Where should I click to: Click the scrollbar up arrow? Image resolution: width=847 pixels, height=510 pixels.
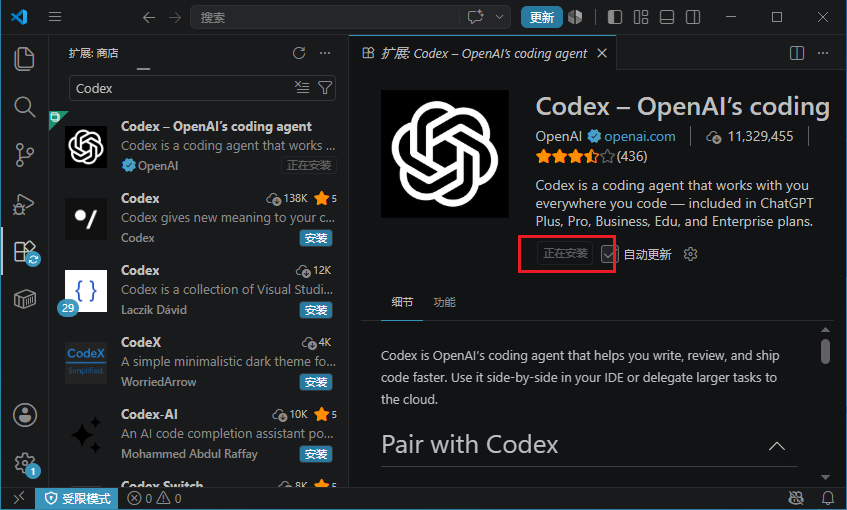coord(825,329)
